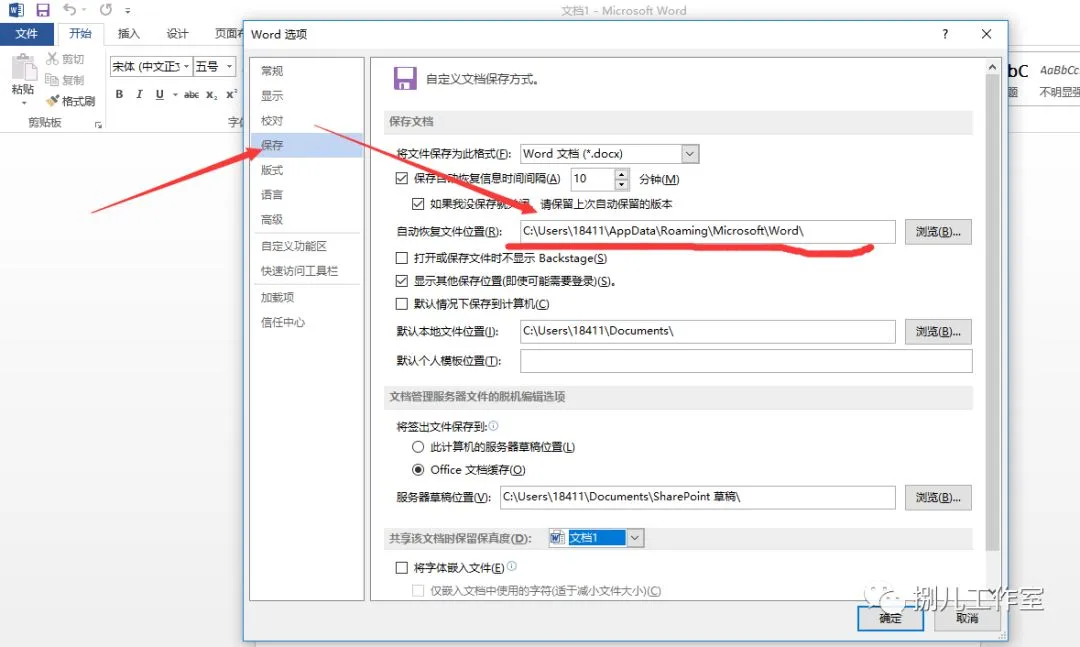
Task: Click Browse button for AutoRecover file location
Action: 938,232
